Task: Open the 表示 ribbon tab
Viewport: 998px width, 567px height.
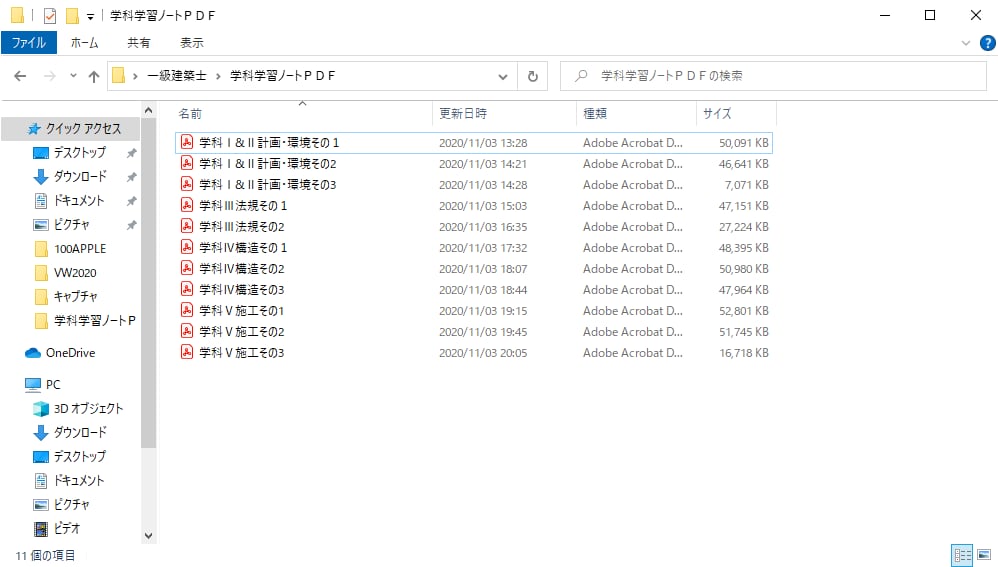Action: (192, 43)
